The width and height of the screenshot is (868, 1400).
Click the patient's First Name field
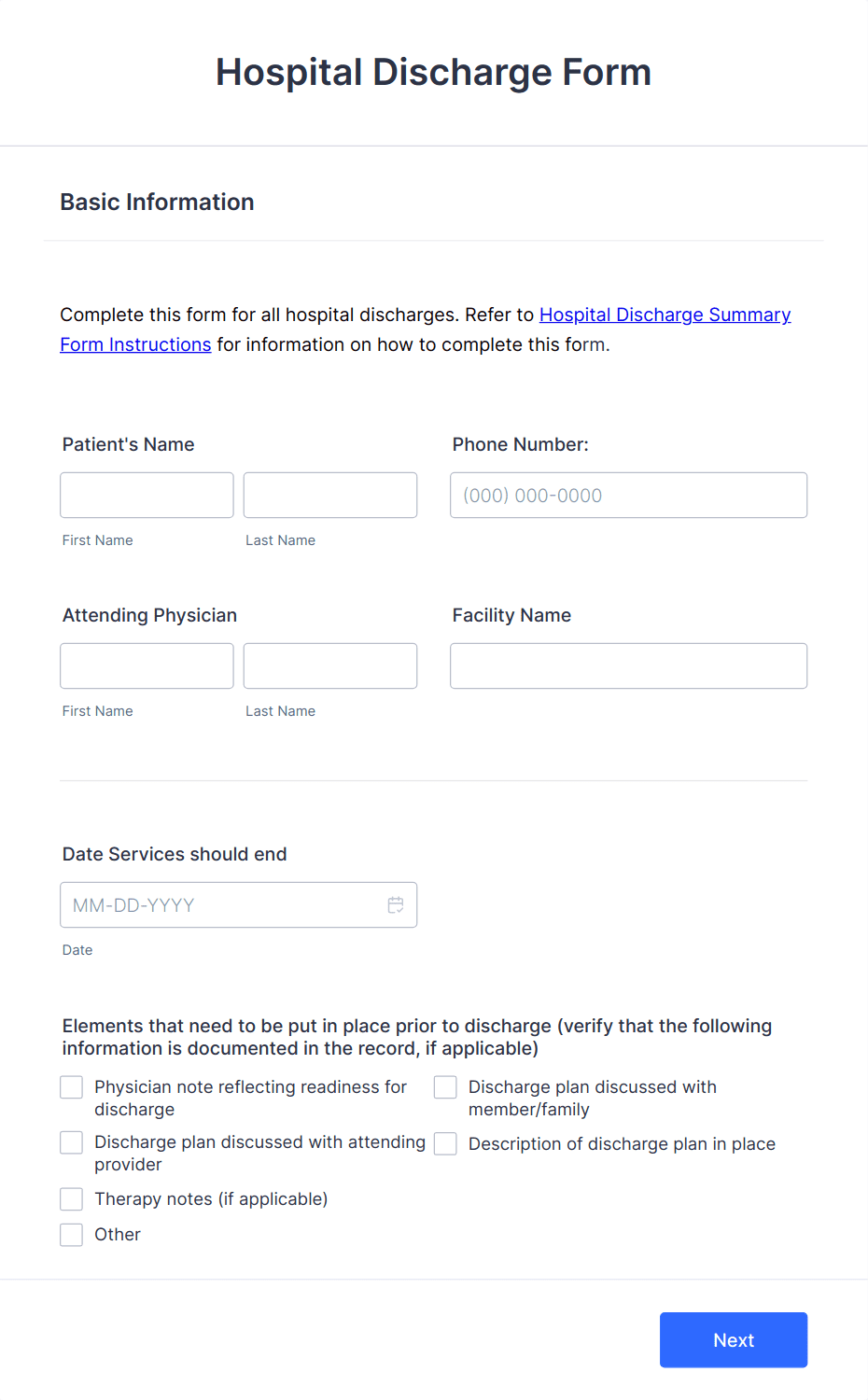tap(147, 495)
